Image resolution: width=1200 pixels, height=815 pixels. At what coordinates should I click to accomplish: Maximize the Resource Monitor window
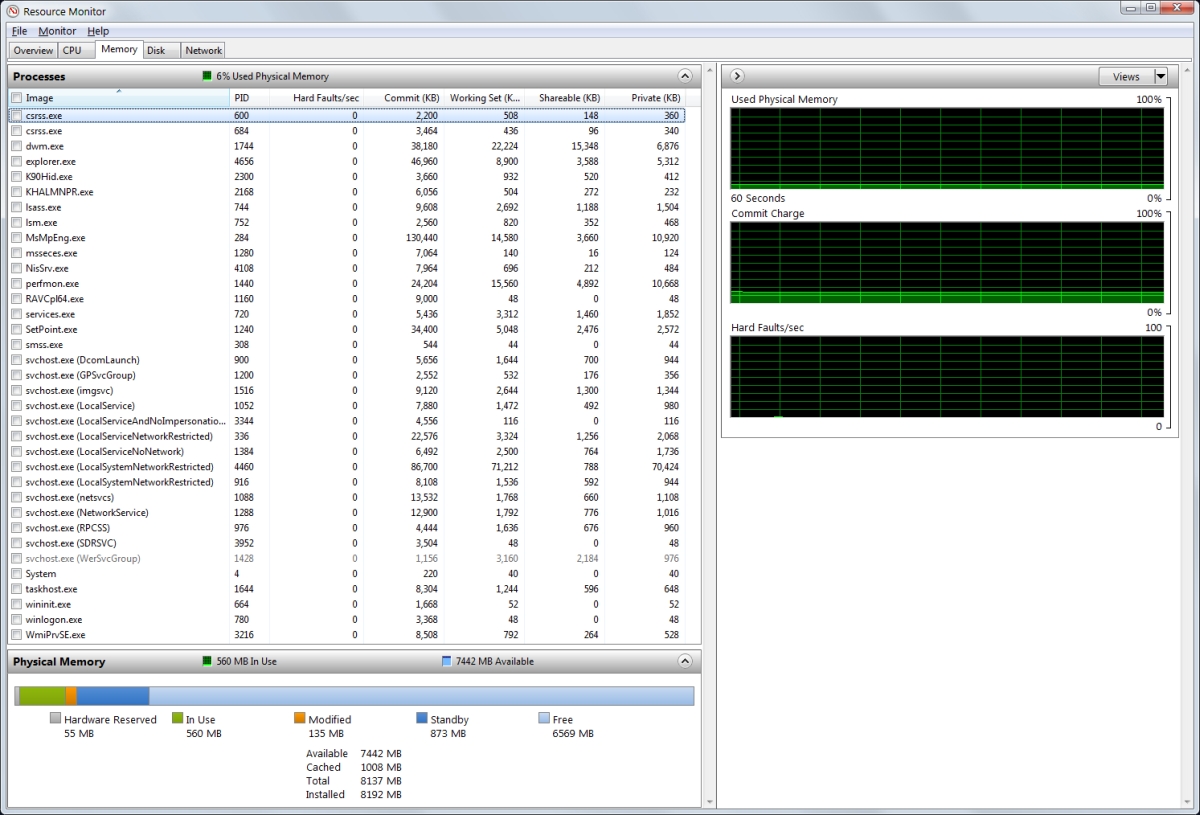(x=1152, y=8)
